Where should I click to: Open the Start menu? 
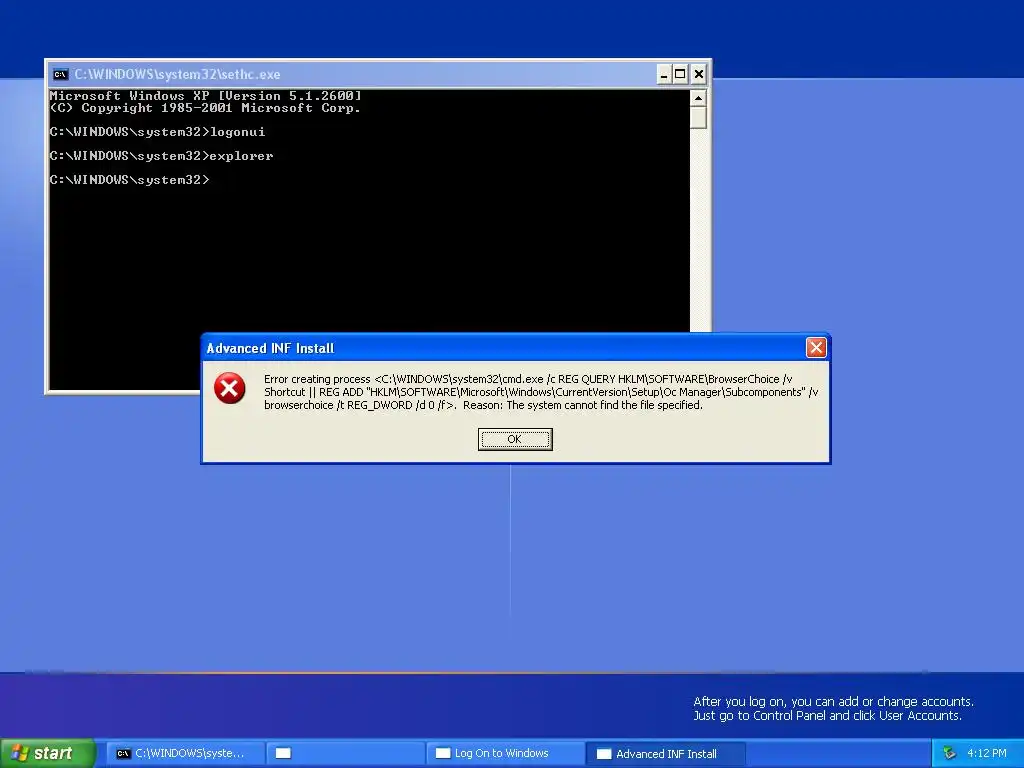point(47,753)
